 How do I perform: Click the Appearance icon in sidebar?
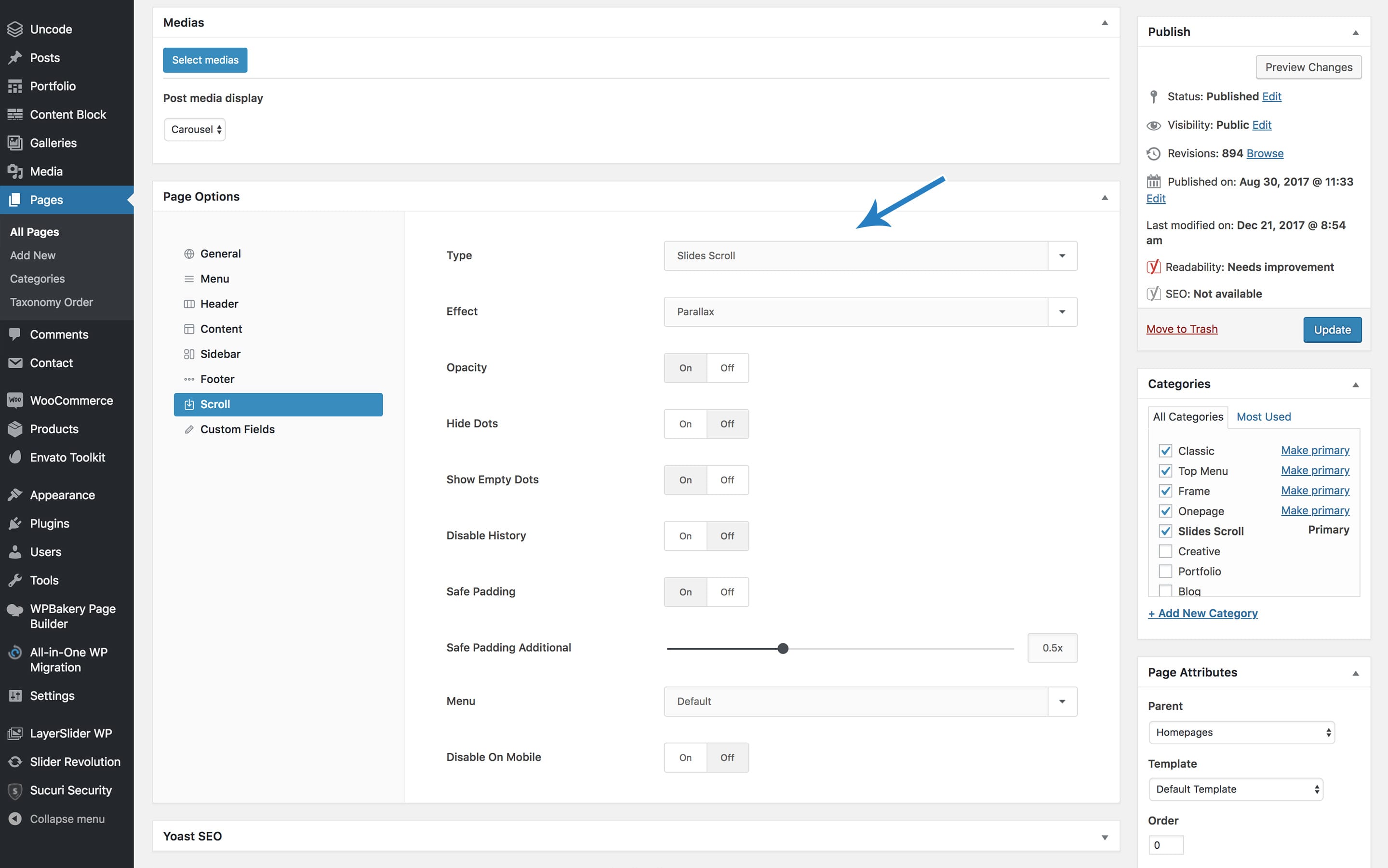coord(15,494)
